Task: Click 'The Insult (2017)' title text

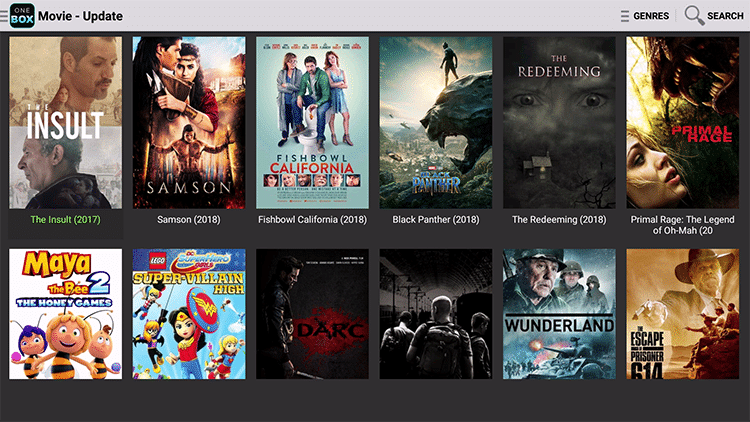Action: click(66, 220)
